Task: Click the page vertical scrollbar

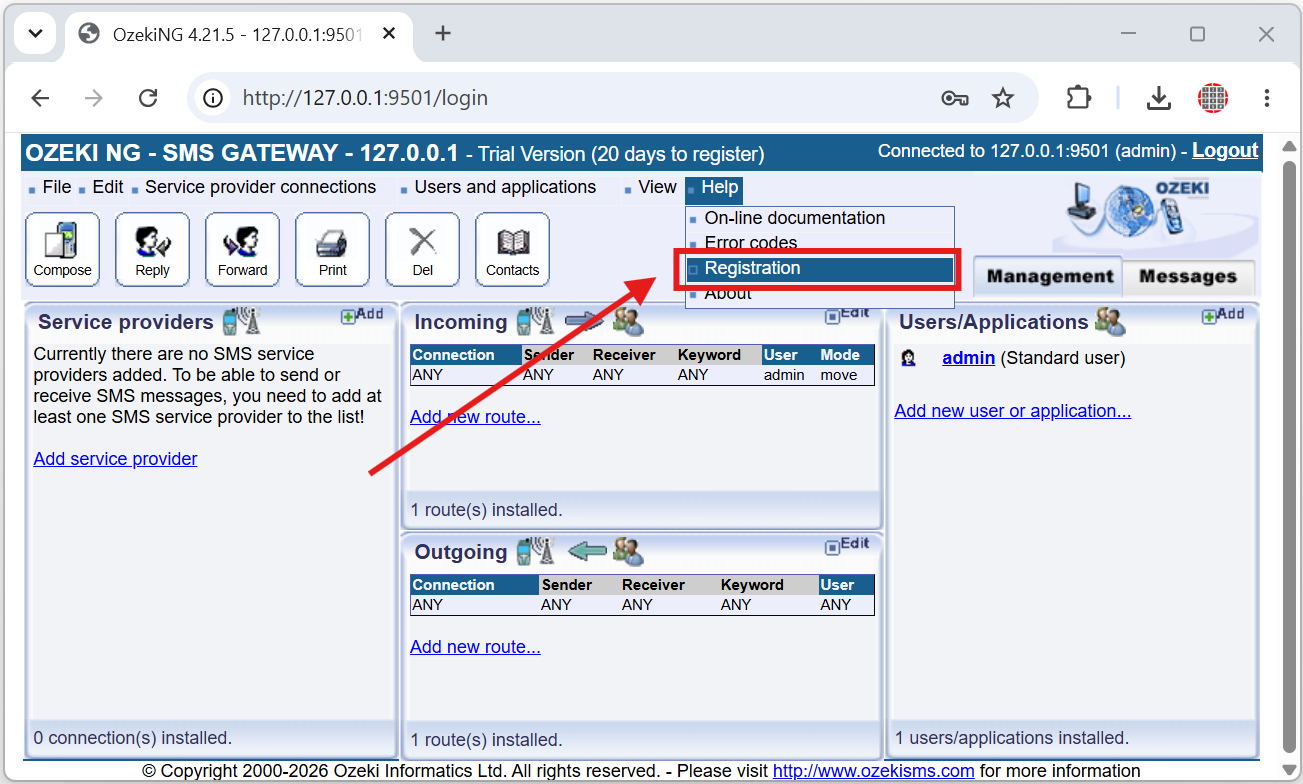Action: (x=1290, y=455)
